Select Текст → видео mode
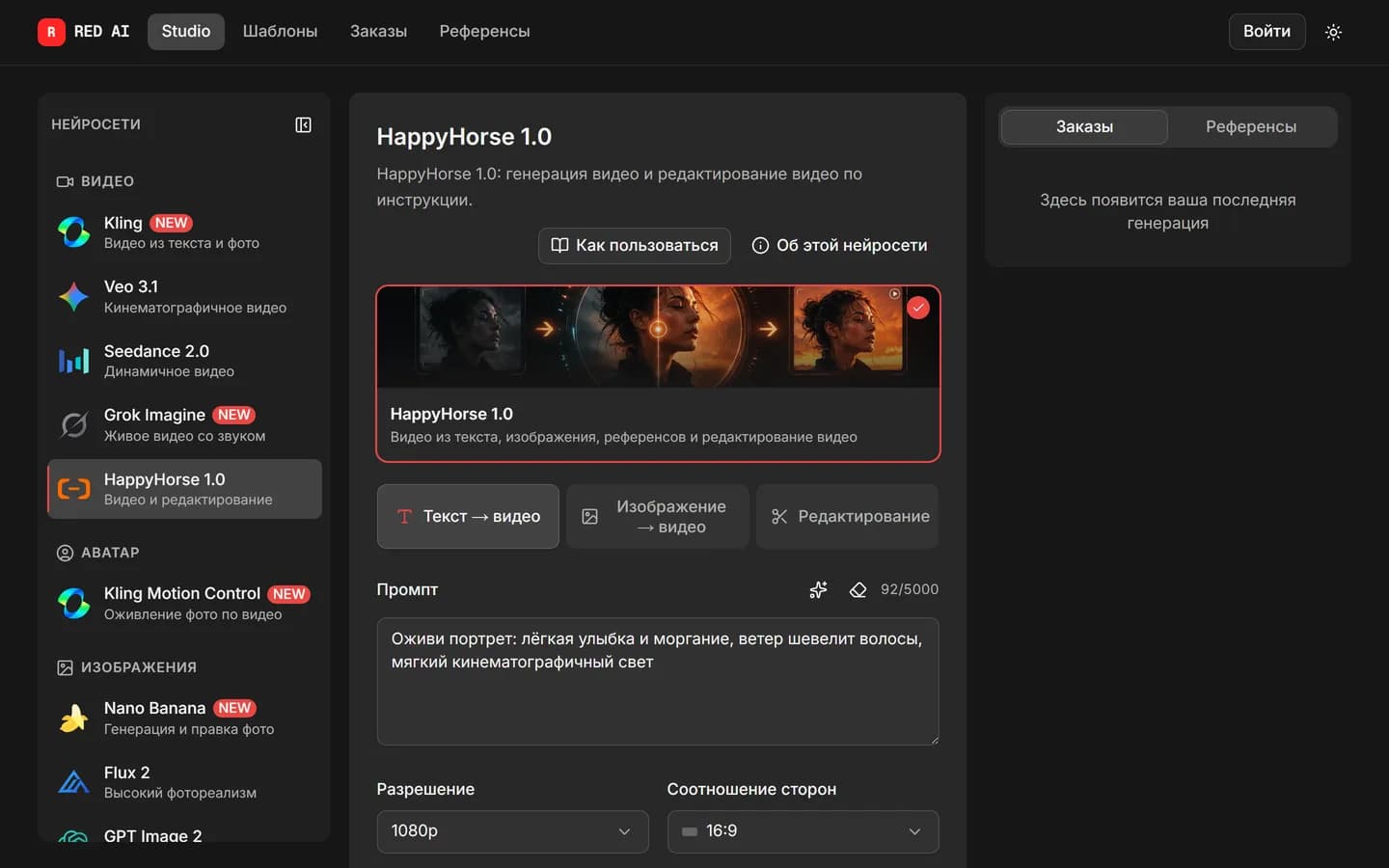Image resolution: width=1389 pixels, height=868 pixels. pos(468,517)
